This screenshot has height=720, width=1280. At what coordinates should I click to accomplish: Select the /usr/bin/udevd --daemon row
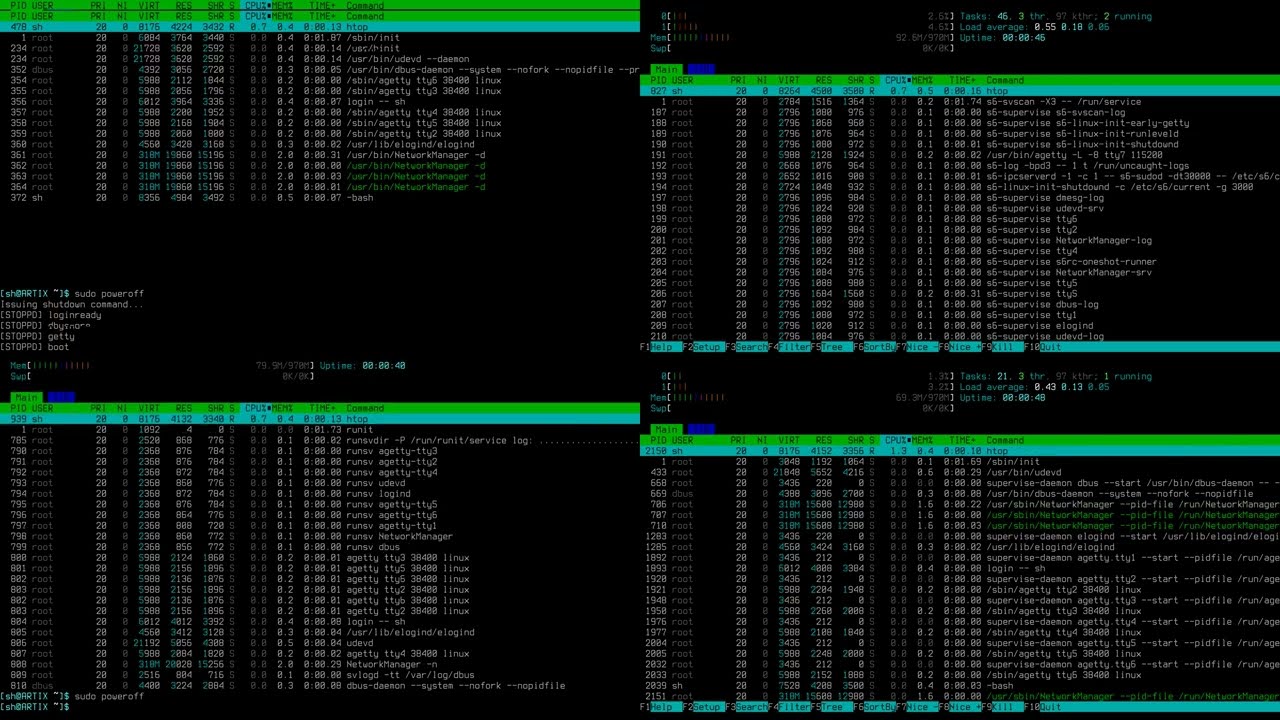tap(320, 59)
